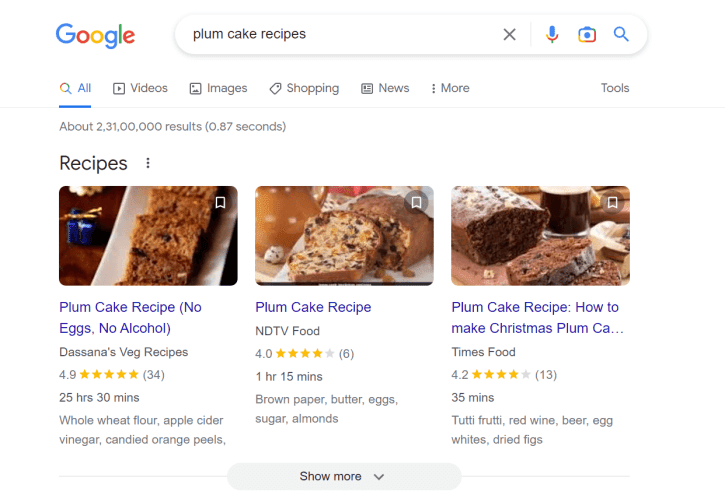Open NDTV Food plum cake thumbnail image
This screenshot has height=499, width=725.
[x=344, y=236]
